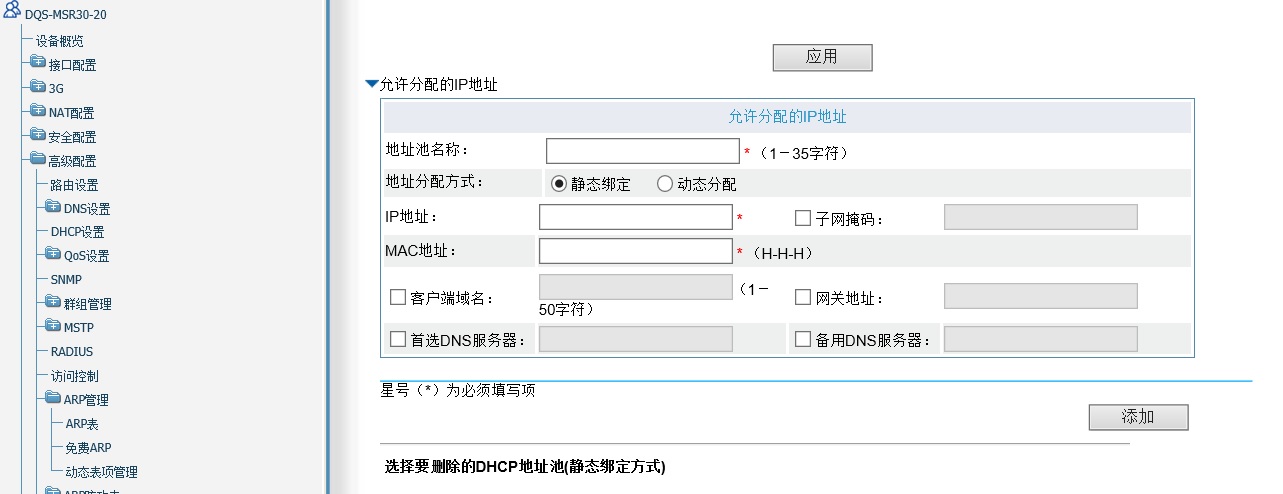Select the 动态分配 radio option
This screenshot has height=494, width=1283.
(665, 184)
